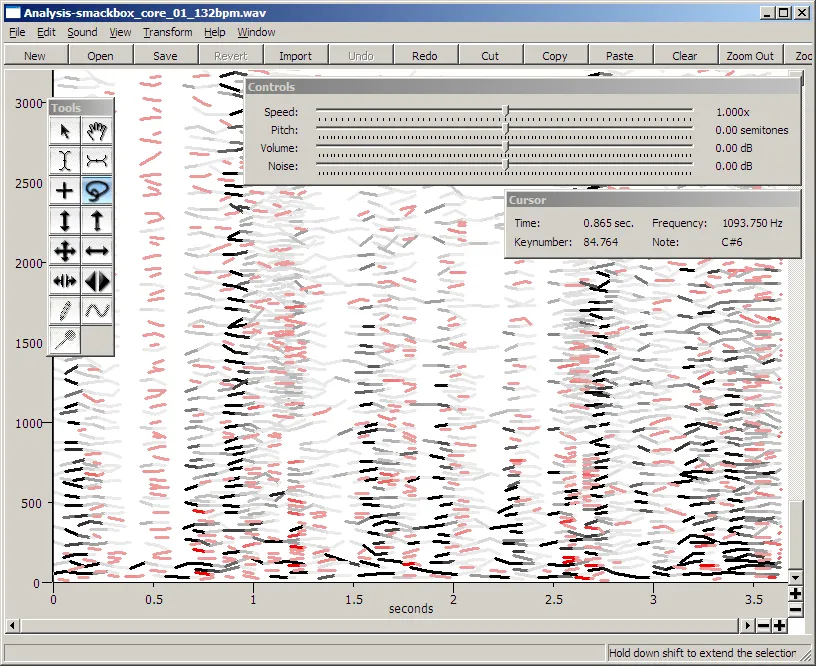816x666 pixels.
Task: Click the horizontal zoom-out minus button
Action: coord(763,626)
